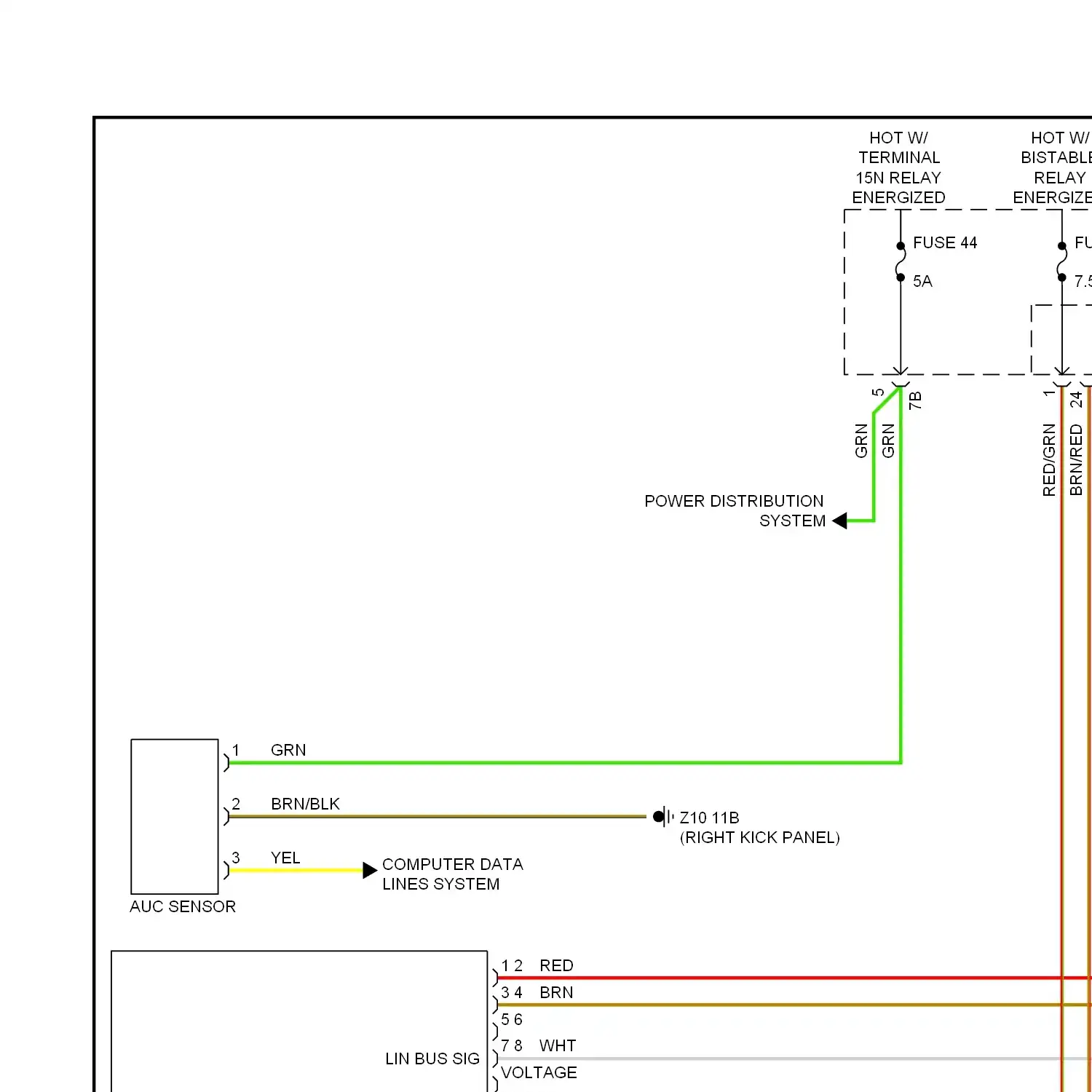
Task: Click the "COMPUTER DATA LINES SYSTEM" label
Action: pos(452,874)
